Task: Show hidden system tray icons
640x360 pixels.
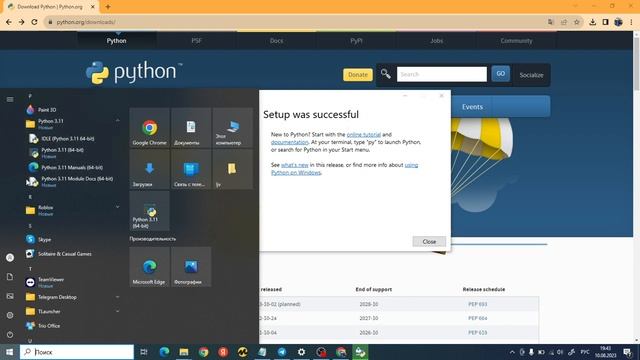Action: (x=512, y=352)
